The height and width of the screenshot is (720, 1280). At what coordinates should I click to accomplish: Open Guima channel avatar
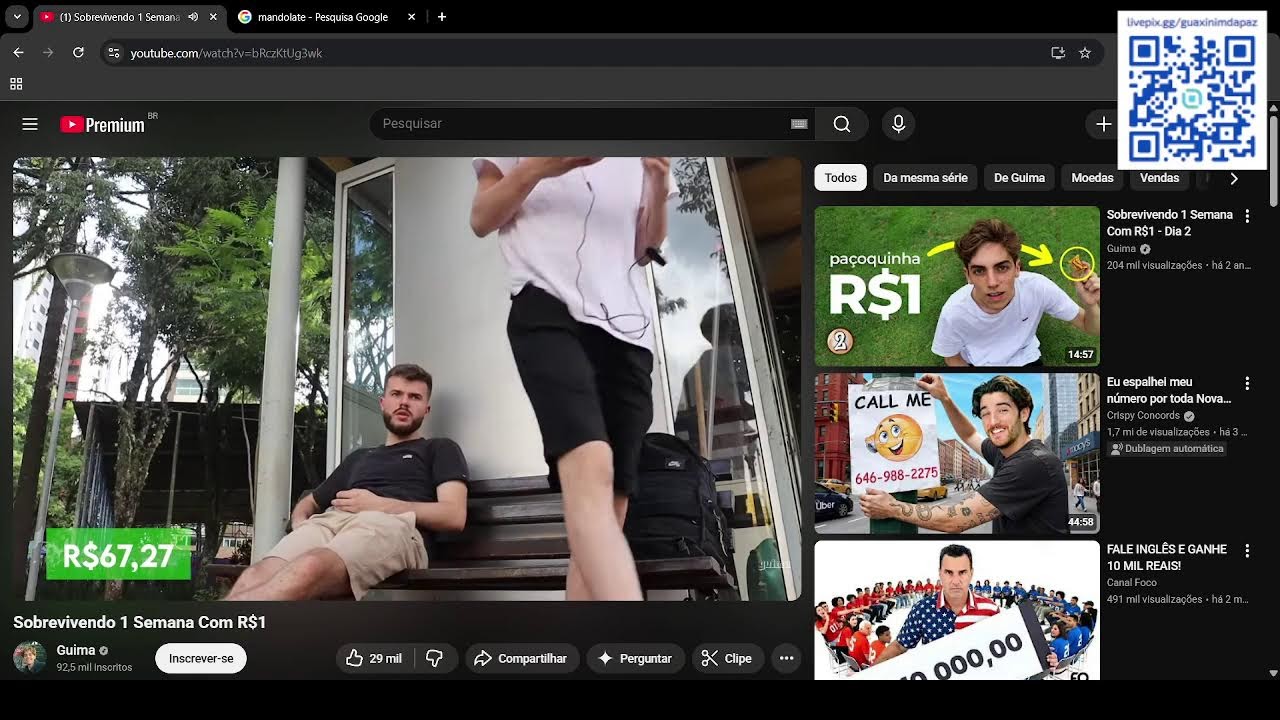pos(29,658)
